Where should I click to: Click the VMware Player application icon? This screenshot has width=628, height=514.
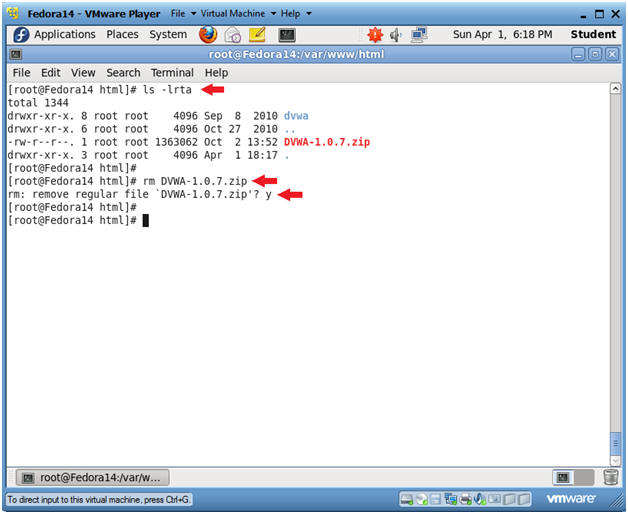pos(13,13)
